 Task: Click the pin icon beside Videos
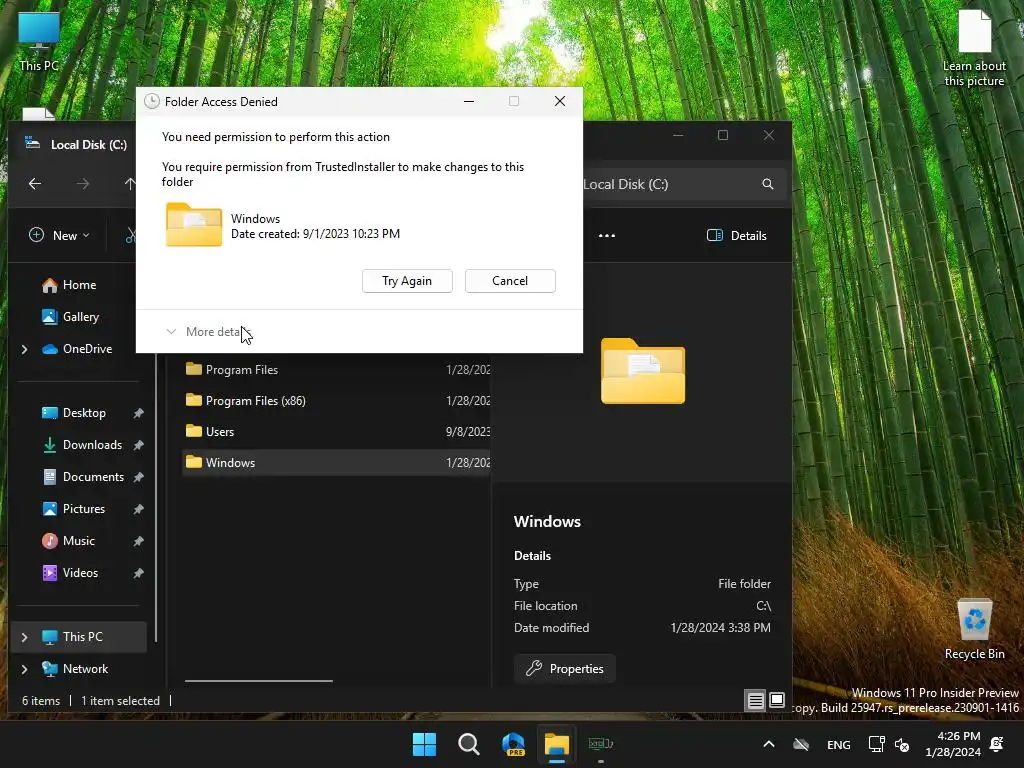click(138, 573)
